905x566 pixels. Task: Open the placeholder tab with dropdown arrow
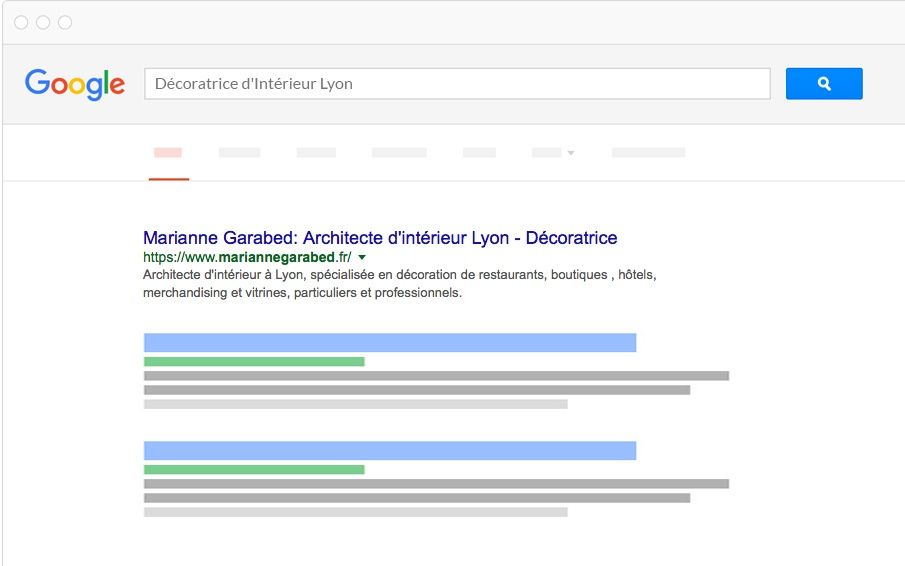552,153
